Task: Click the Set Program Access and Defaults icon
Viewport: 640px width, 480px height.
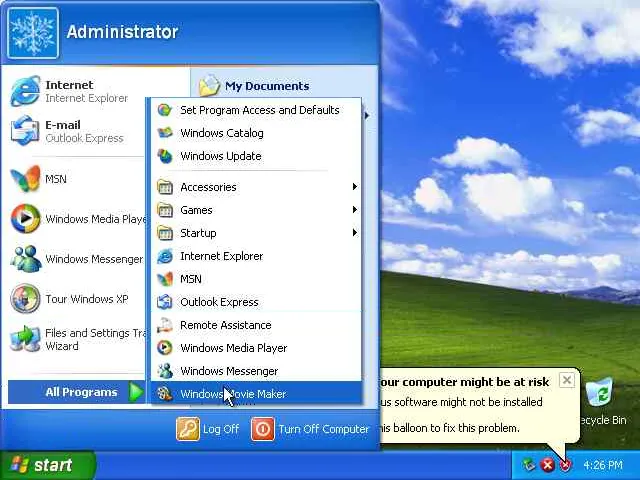Action: click(x=164, y=110)
